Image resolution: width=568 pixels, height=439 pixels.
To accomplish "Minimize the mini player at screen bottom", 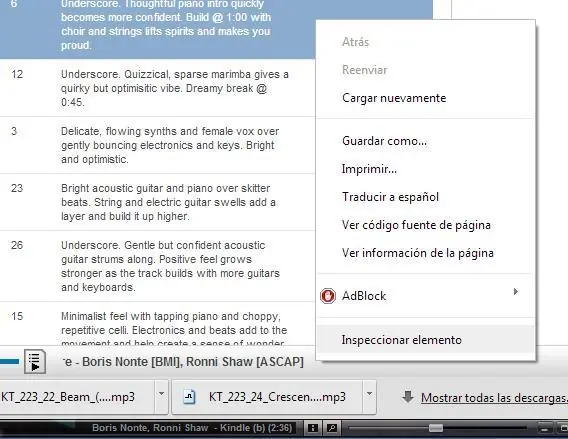I will pyautogui.click(x=544, y=428).
